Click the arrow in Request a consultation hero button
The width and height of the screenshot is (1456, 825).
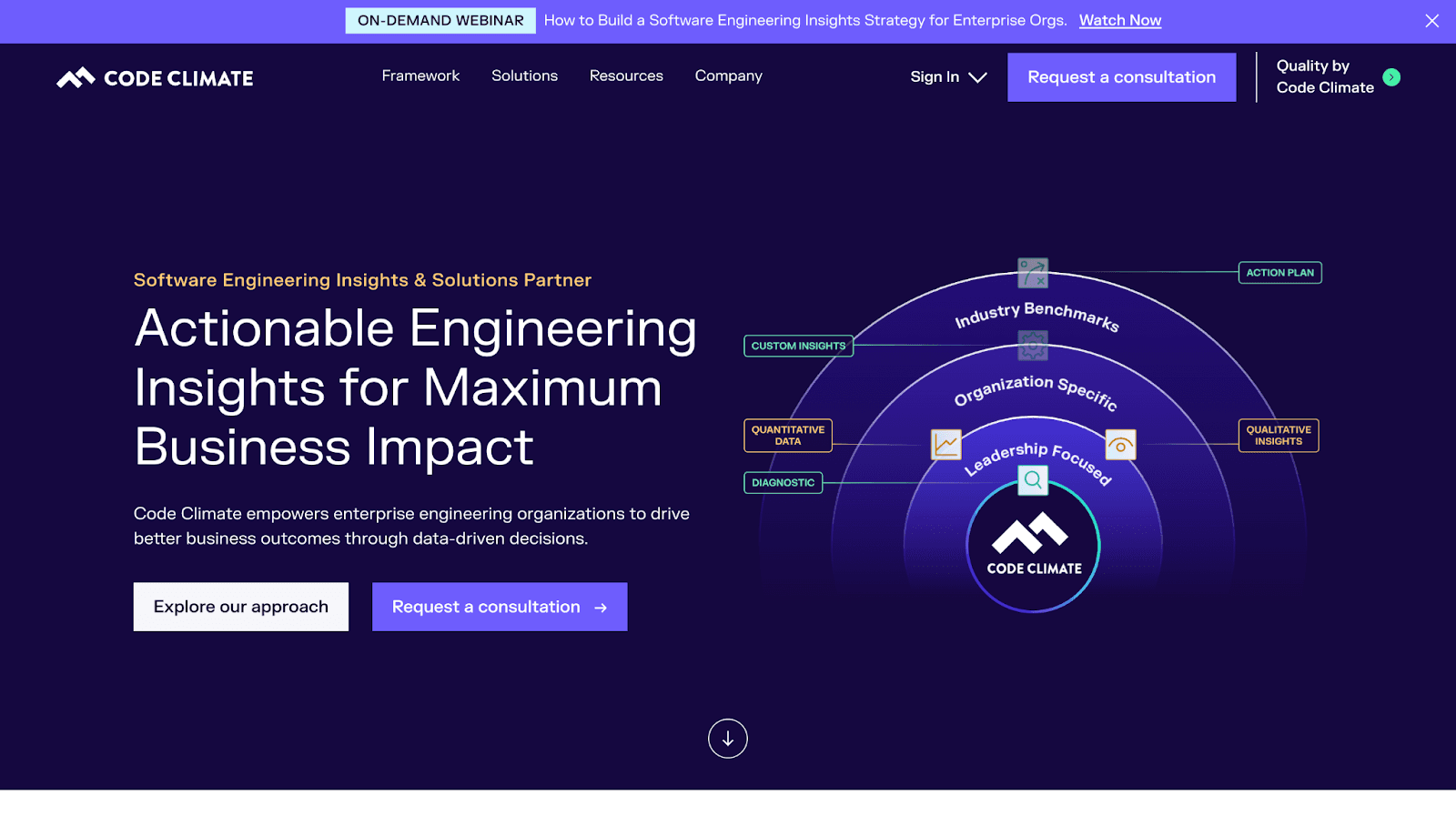601,608
